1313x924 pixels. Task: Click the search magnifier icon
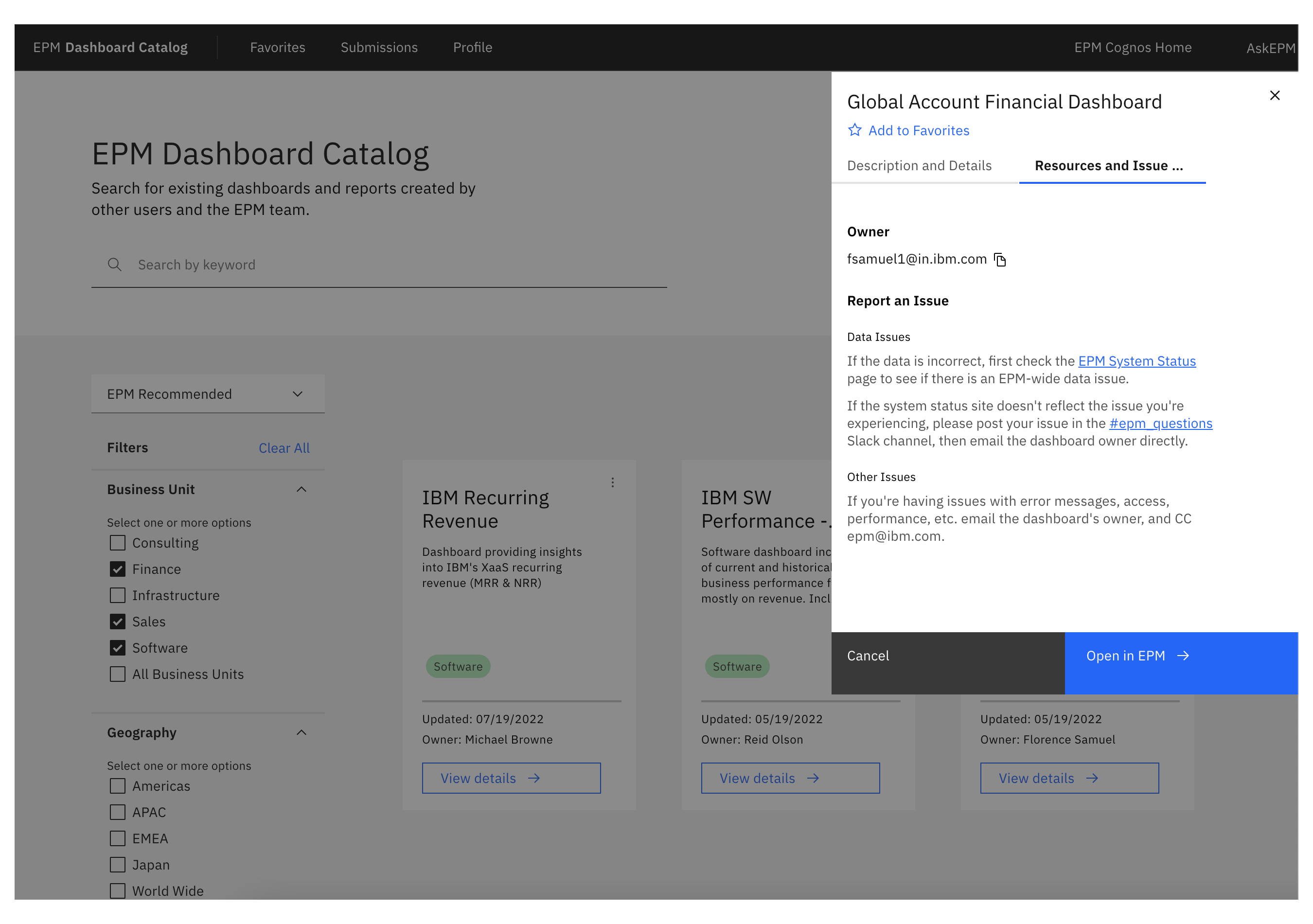[114, 265]
